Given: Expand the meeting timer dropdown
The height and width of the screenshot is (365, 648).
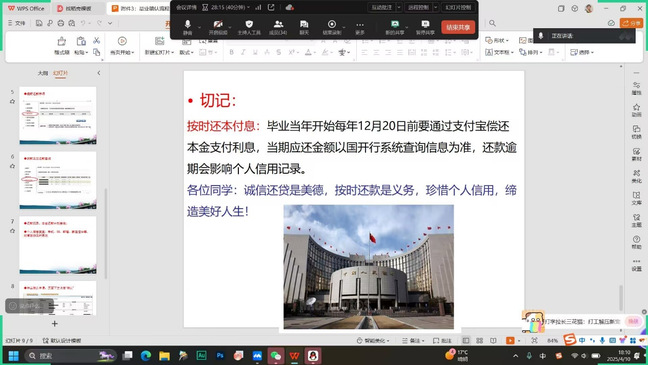Looking at the screenshot, I should tap(248, 7).
